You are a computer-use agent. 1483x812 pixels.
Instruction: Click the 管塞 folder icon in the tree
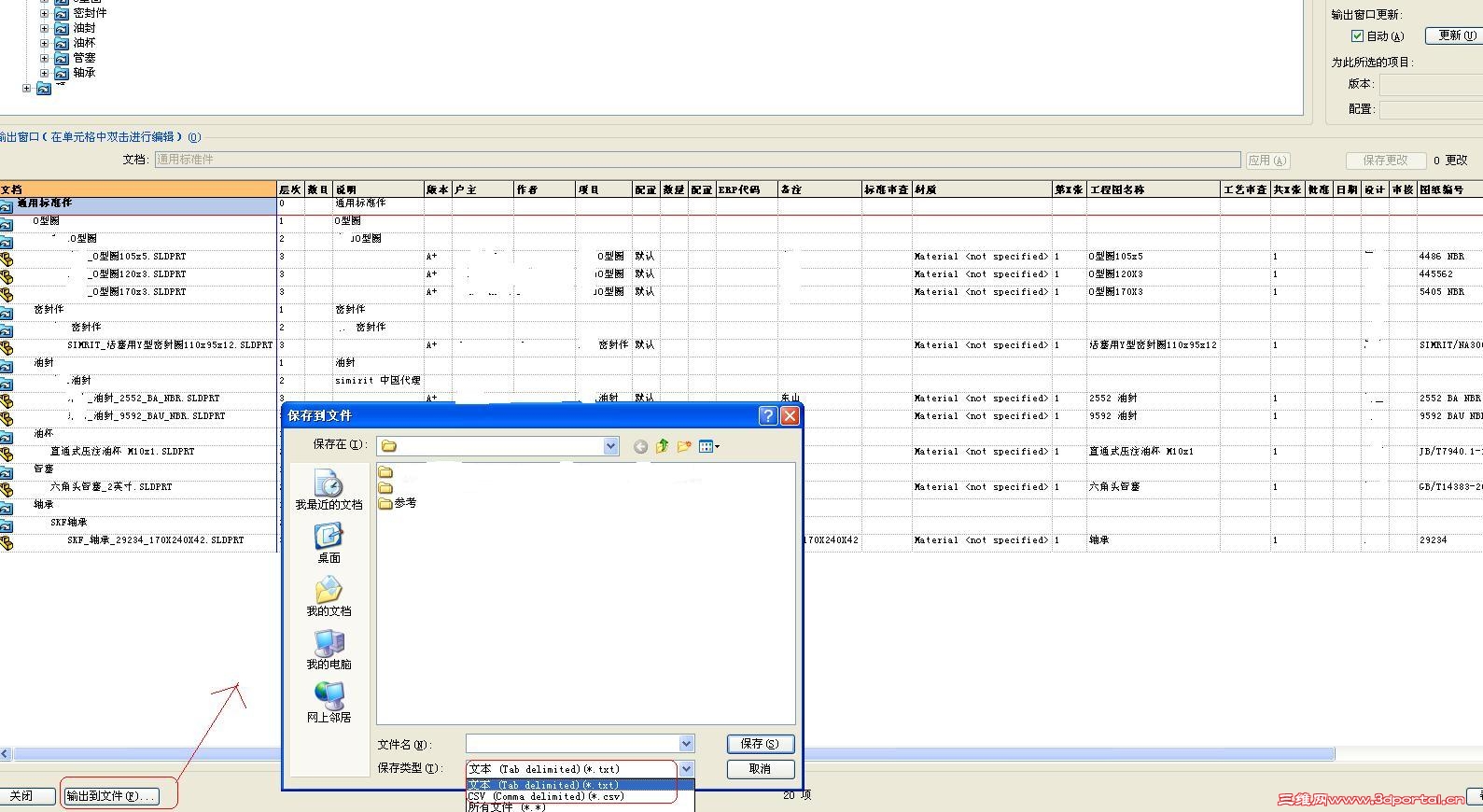(x=62, y=58)
